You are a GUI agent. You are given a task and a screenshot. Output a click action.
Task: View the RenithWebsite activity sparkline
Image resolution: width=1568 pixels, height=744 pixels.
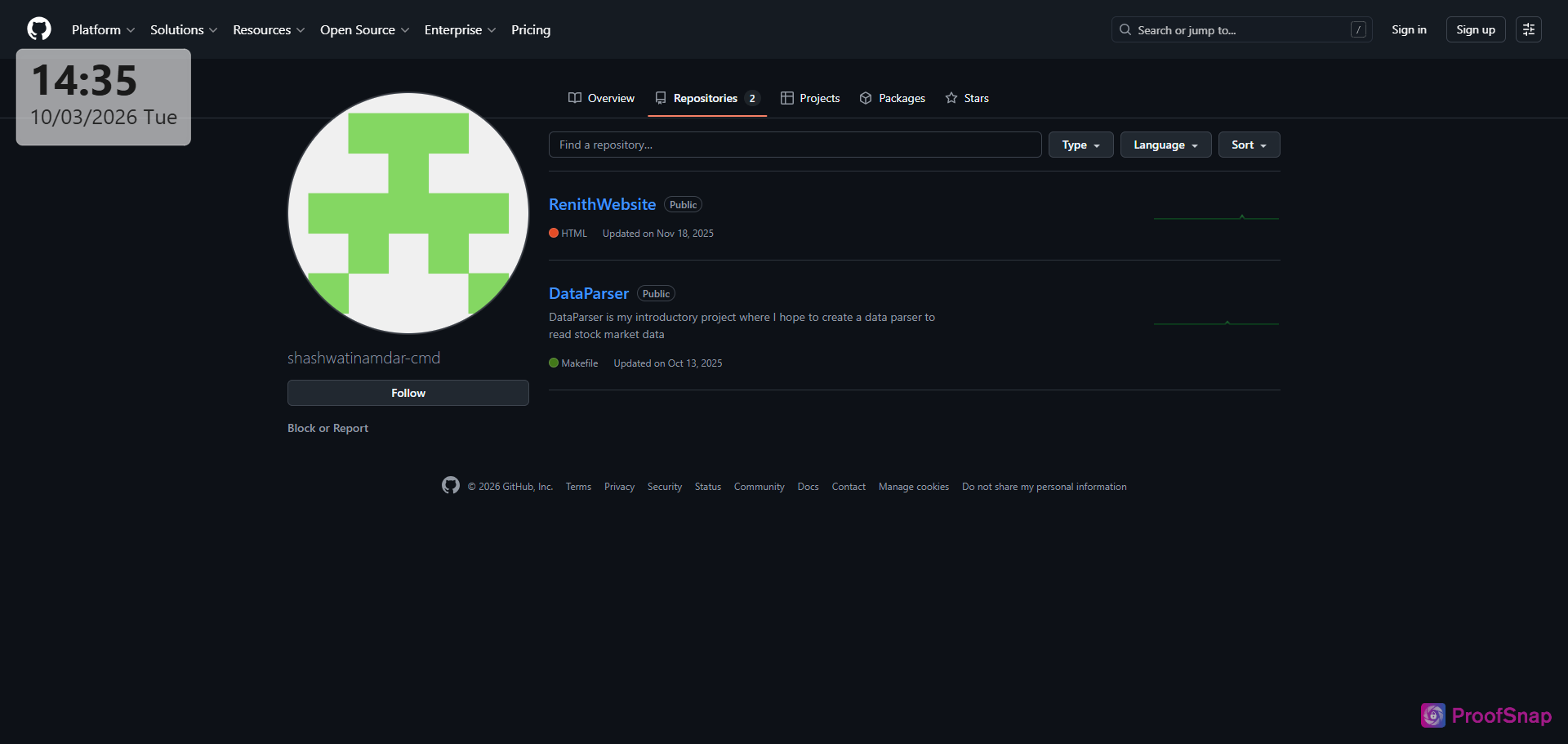click(x=1216, y=217)
